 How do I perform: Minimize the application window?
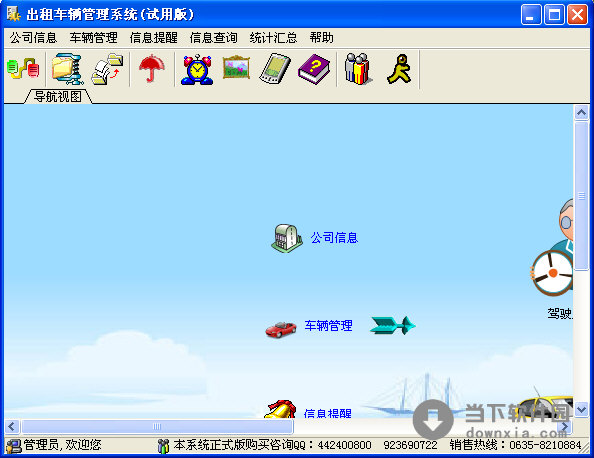[531, 15]
